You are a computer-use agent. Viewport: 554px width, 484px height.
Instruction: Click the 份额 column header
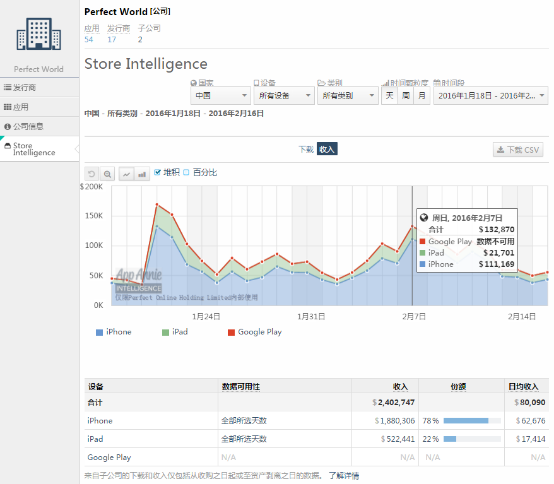click(x=458, y=387)
